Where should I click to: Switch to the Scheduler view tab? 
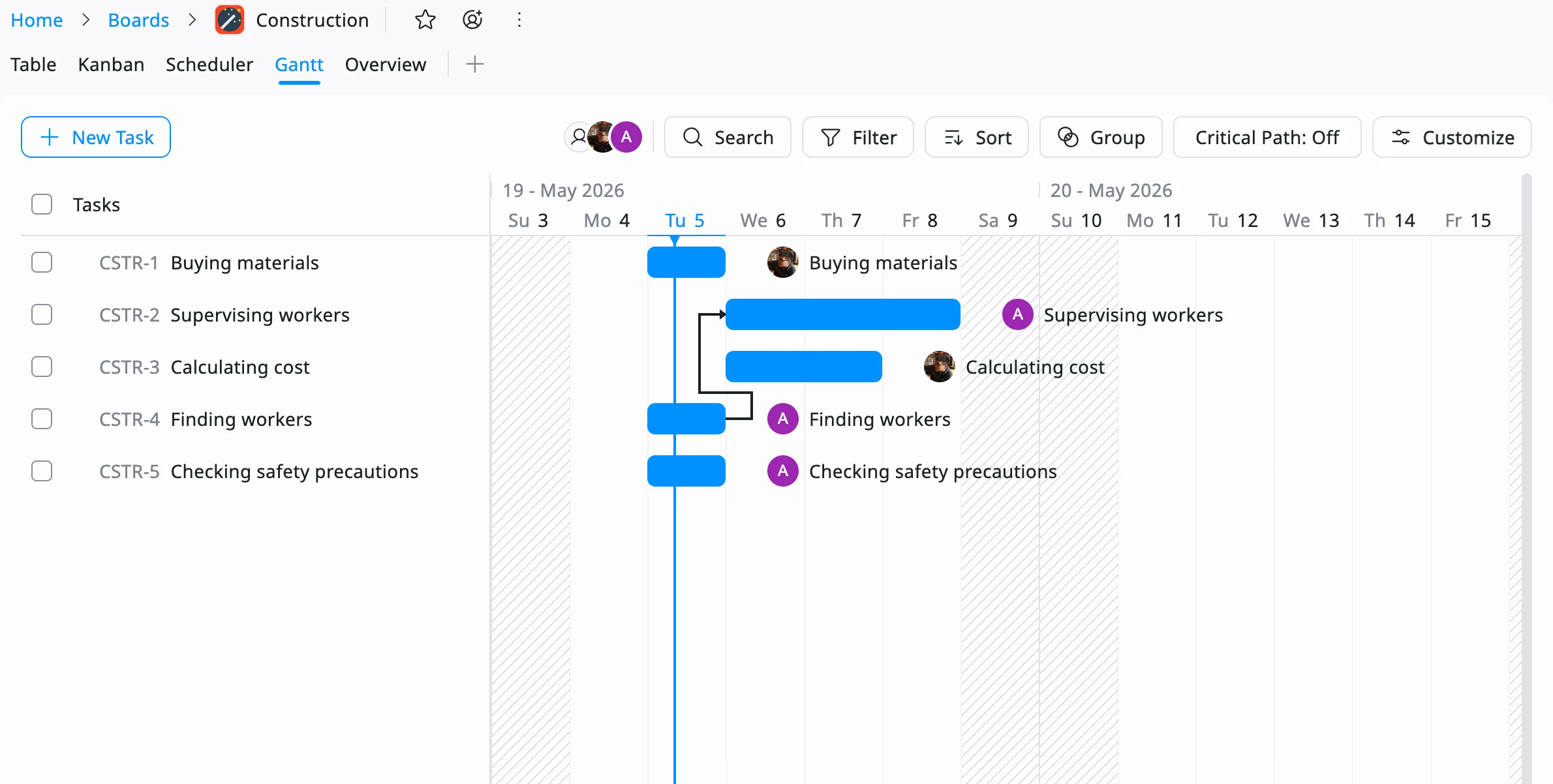click(x=209, y=65)
